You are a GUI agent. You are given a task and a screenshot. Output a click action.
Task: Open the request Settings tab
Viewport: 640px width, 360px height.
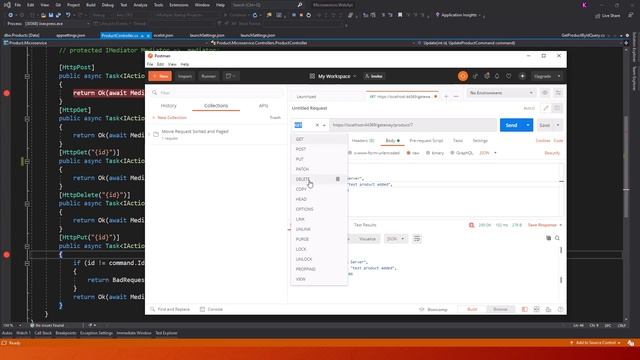click(480, 141)
